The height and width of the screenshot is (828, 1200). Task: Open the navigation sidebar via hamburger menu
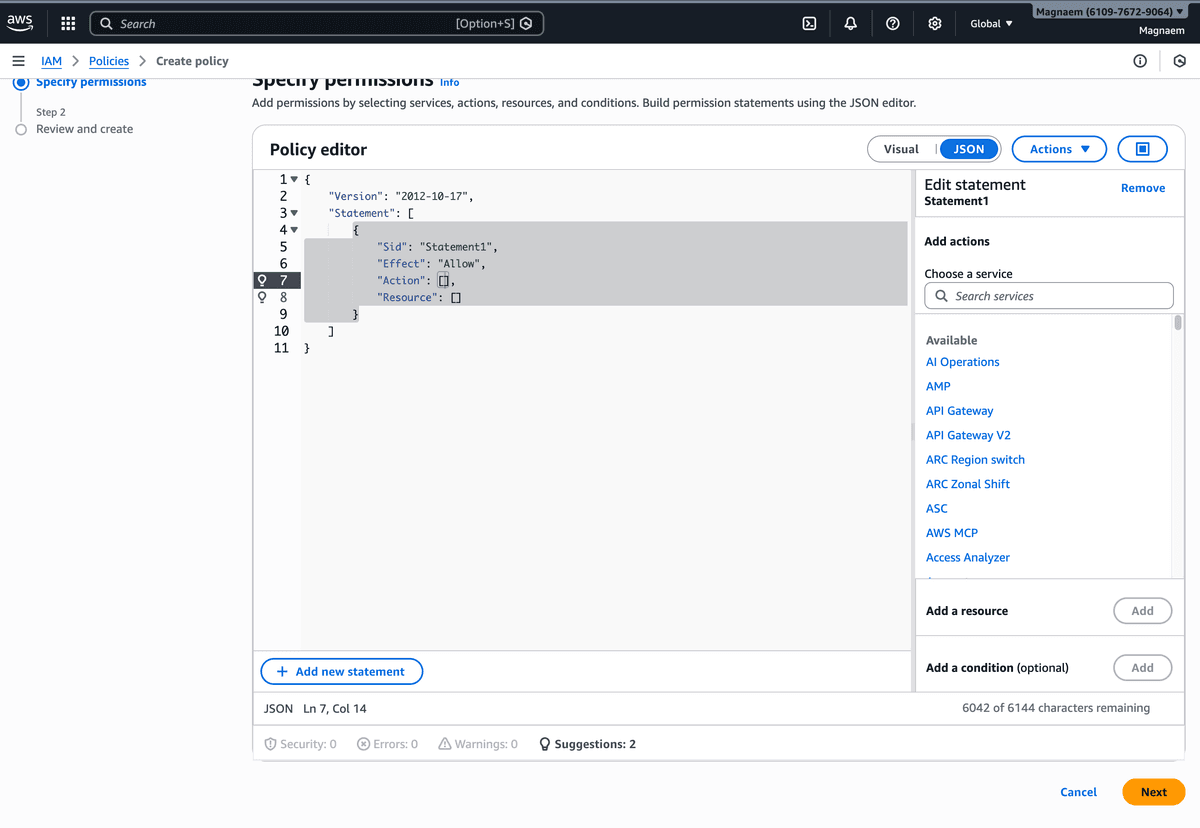click(x=18, y=60)
